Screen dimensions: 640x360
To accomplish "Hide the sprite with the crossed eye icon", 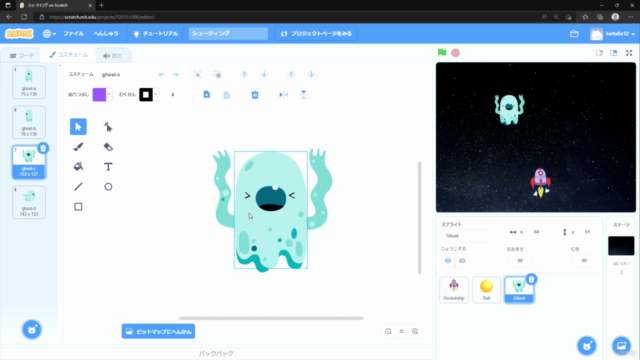I will [x=462, y=260].
